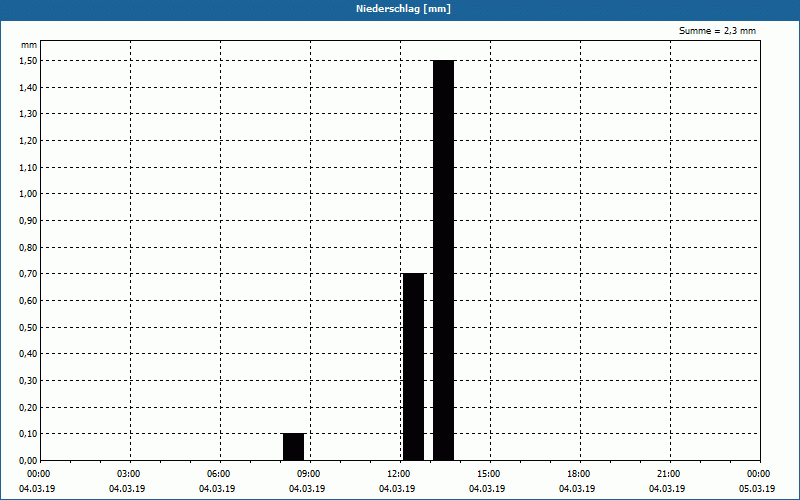
Task: Click the "1,00" y-axis value
Action: pos(28,194)
